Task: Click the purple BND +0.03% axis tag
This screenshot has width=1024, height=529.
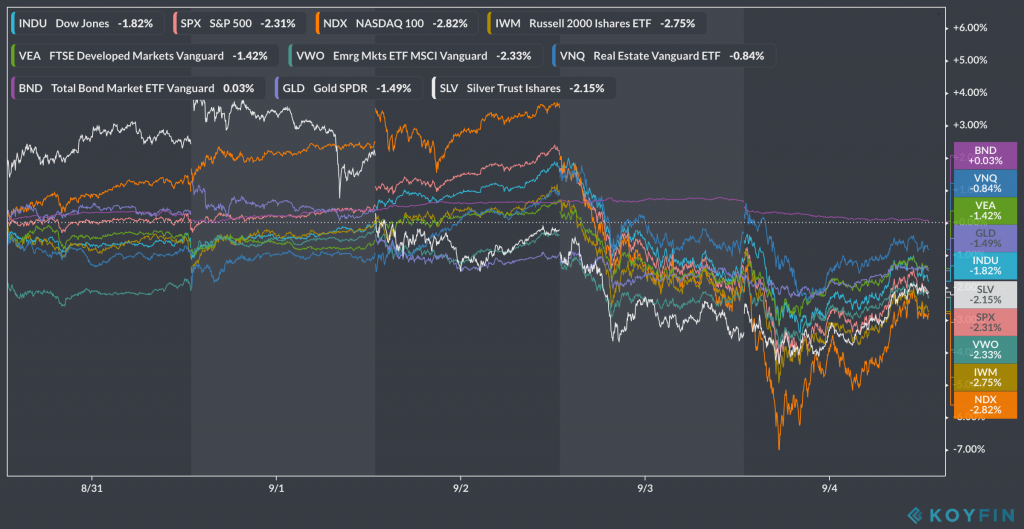Action: click(x=985, y=155)
